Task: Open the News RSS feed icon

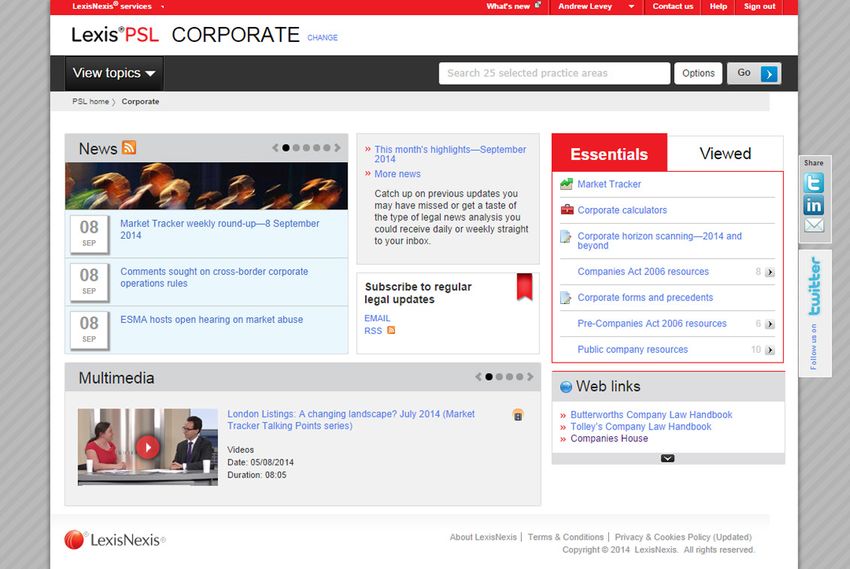Action: 129,147
